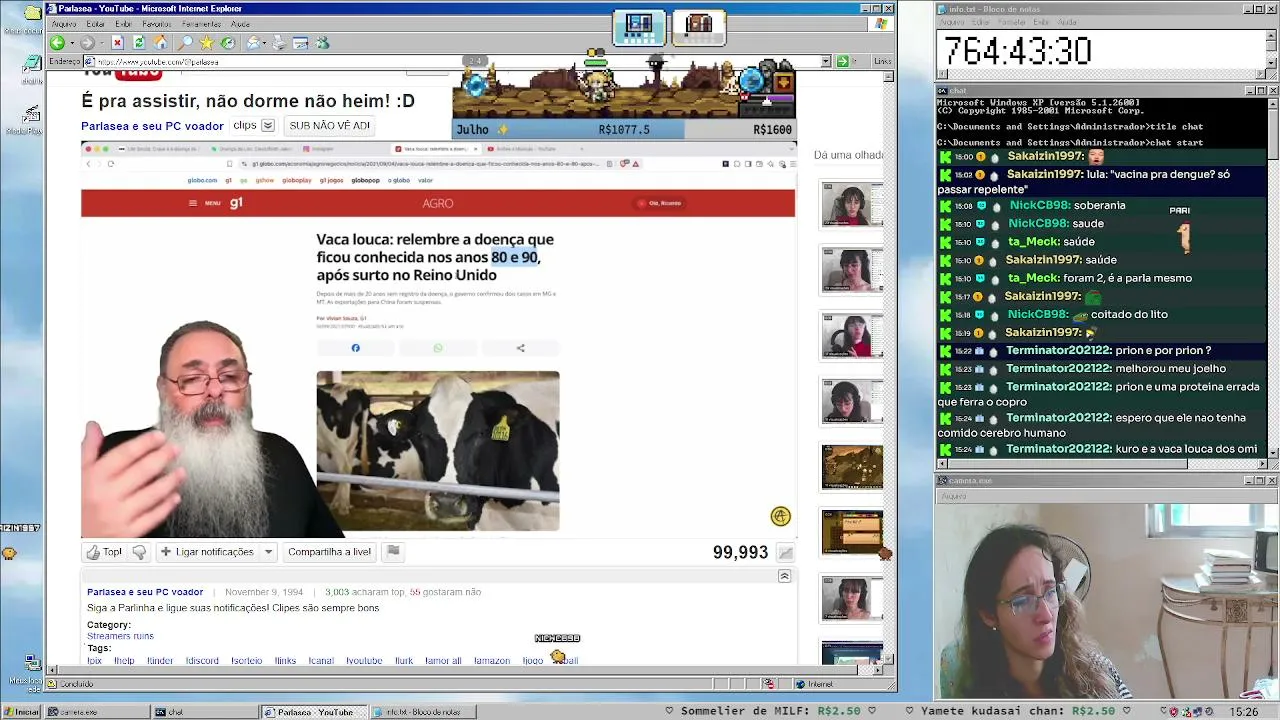
Task: Select the 'Parlasea - YouTube' taskbar button
Action: pos(313,712)
